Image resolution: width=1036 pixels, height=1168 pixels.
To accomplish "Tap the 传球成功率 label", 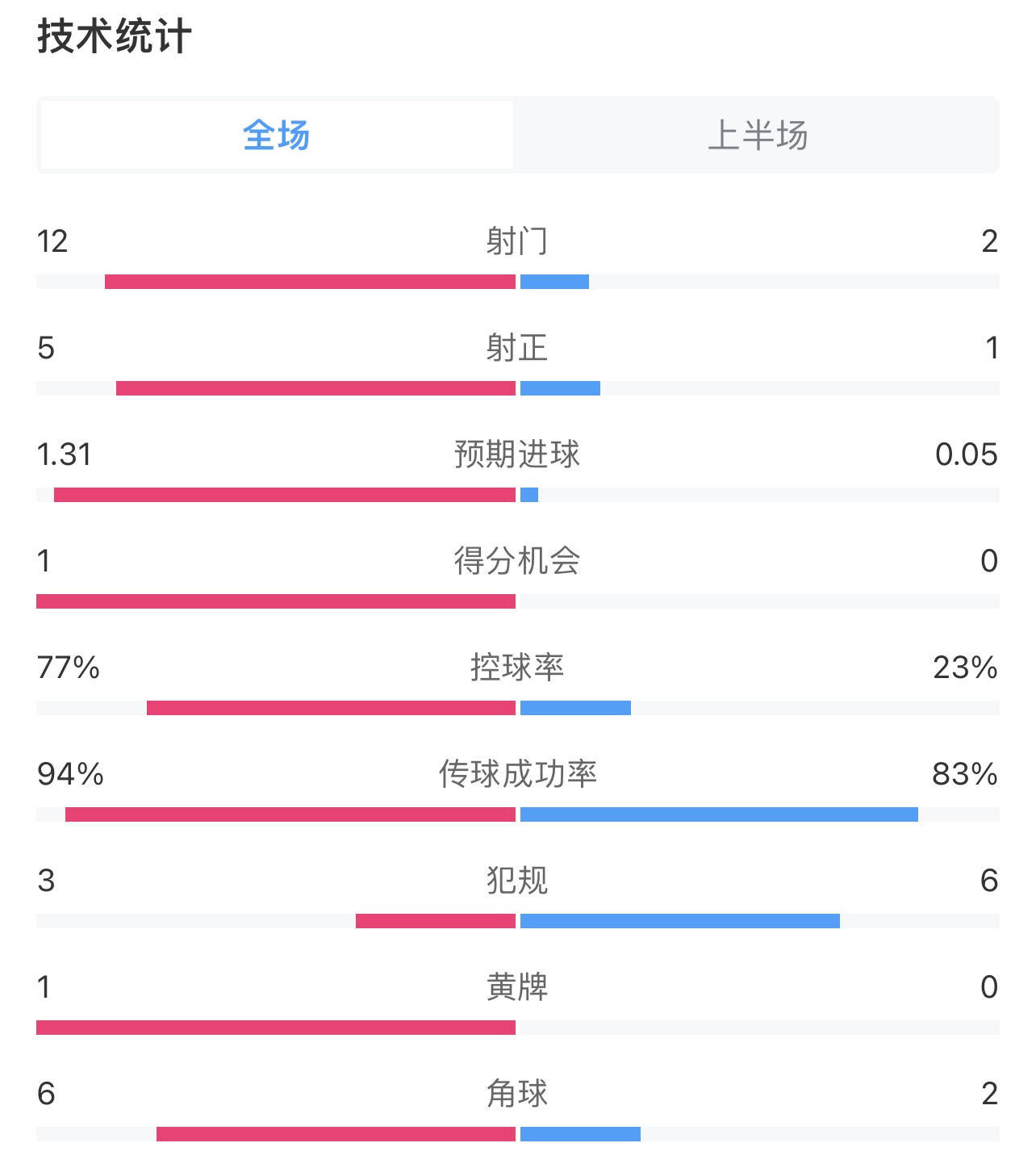I will (517, 774).
